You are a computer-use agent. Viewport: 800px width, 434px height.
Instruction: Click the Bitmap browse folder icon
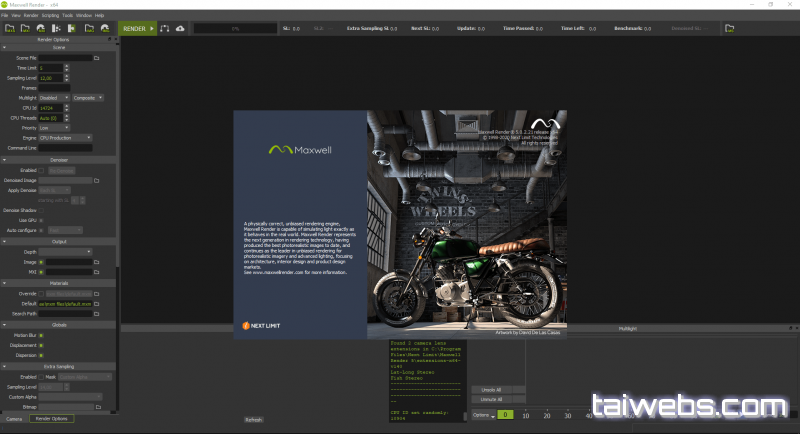tap(97, 408)
